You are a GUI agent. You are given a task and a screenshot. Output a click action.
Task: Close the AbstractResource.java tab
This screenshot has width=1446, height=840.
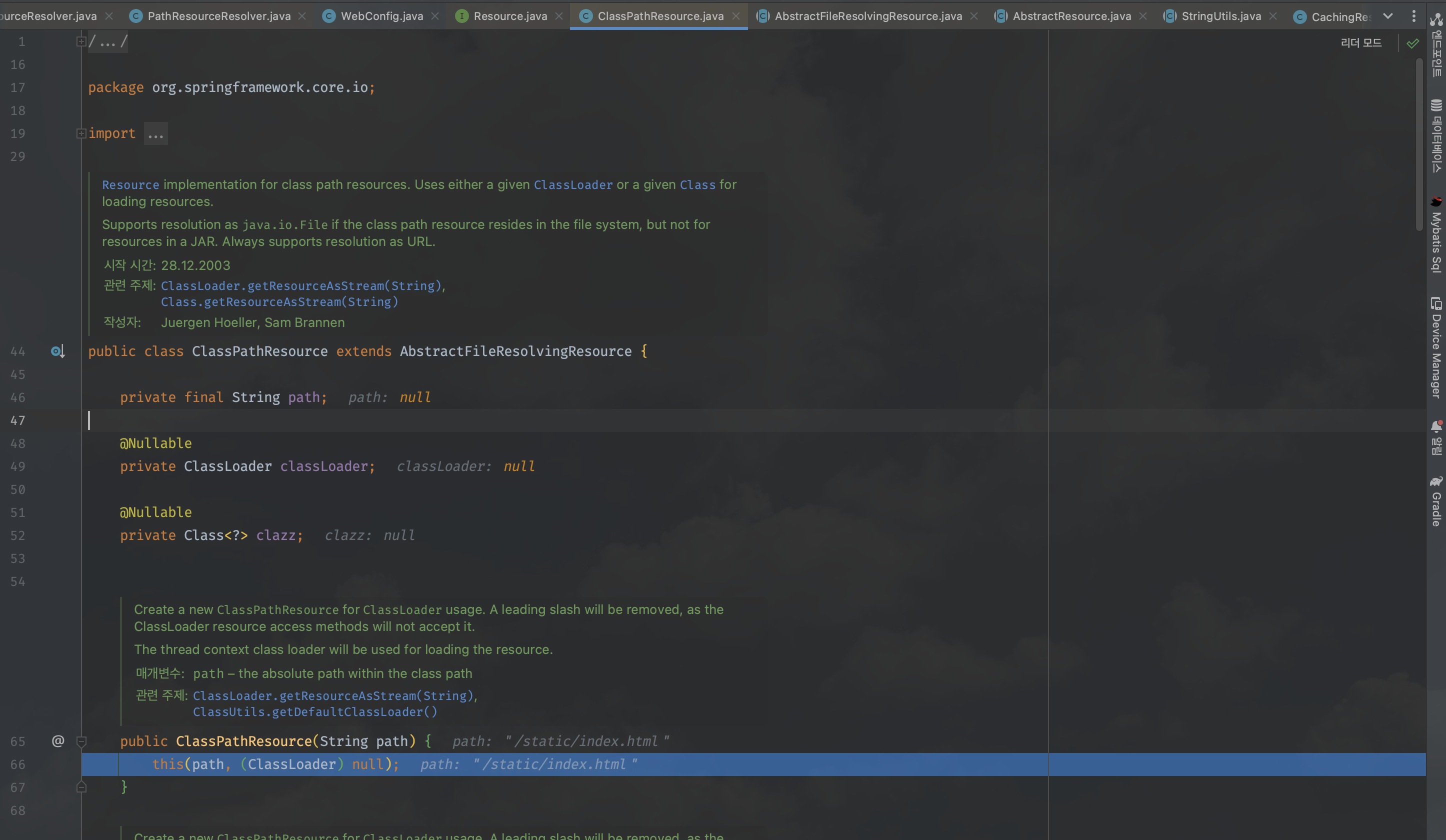[1143, 16]
